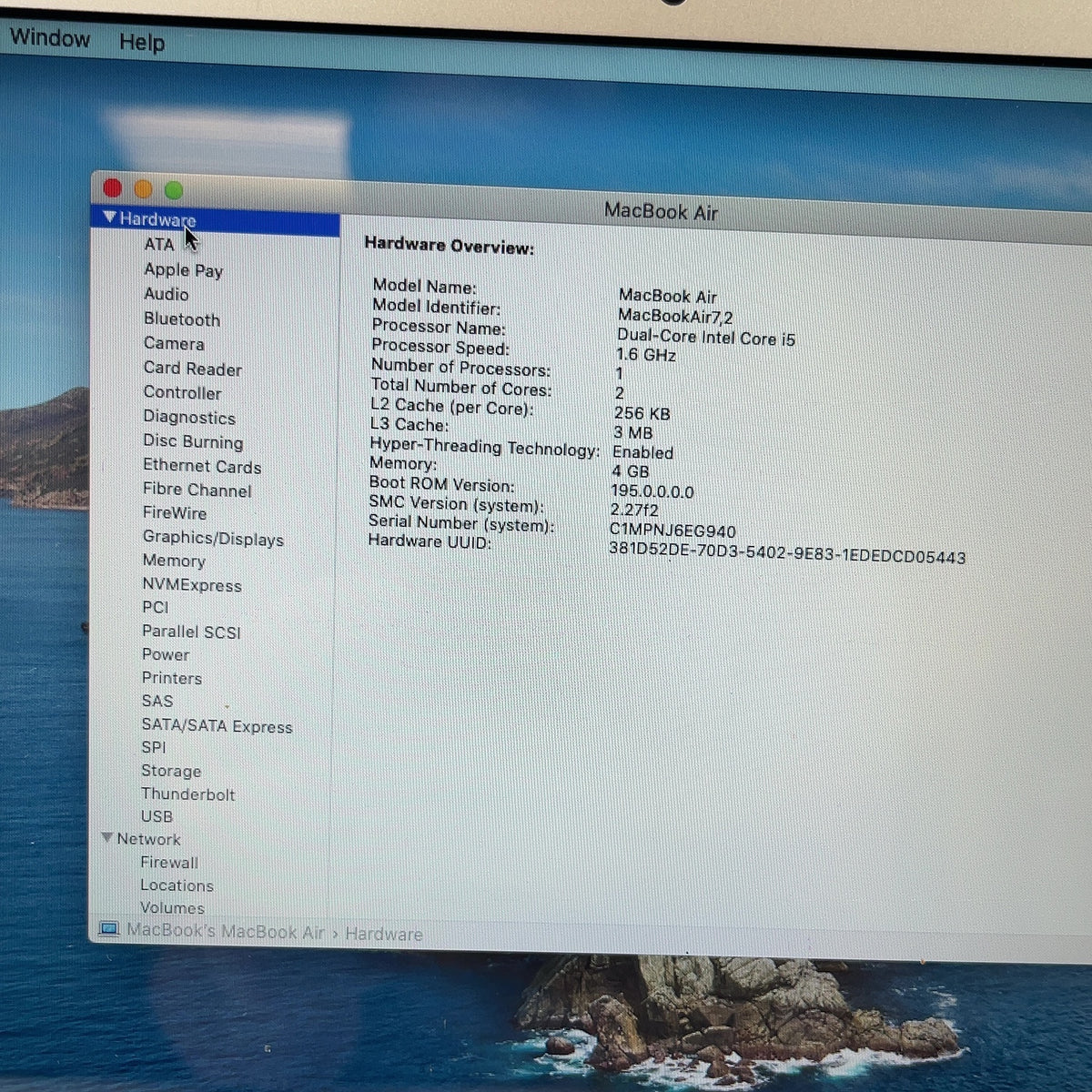Image resolution: width=1092 pixels, height=1092 pixels.
Task: Click the computer icon in path bar
Action: [109, 929]
